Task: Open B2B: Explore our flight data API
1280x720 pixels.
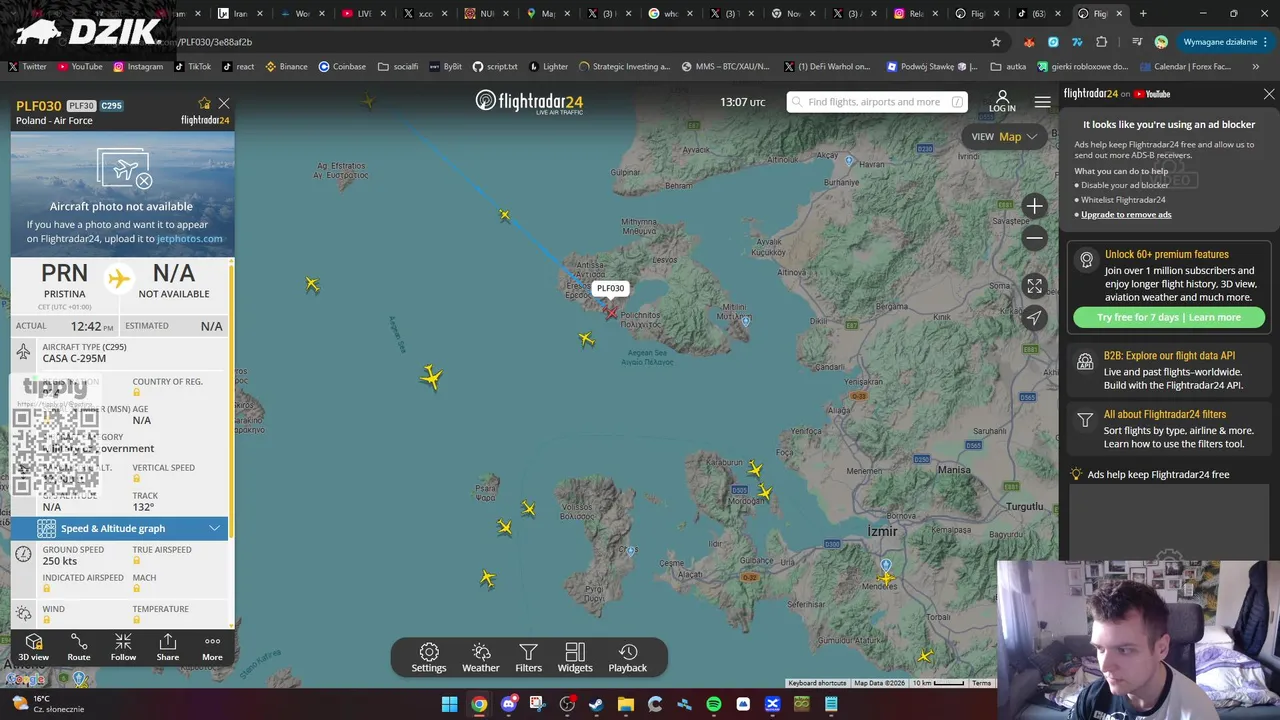Action: click(x=1169, y=371)
